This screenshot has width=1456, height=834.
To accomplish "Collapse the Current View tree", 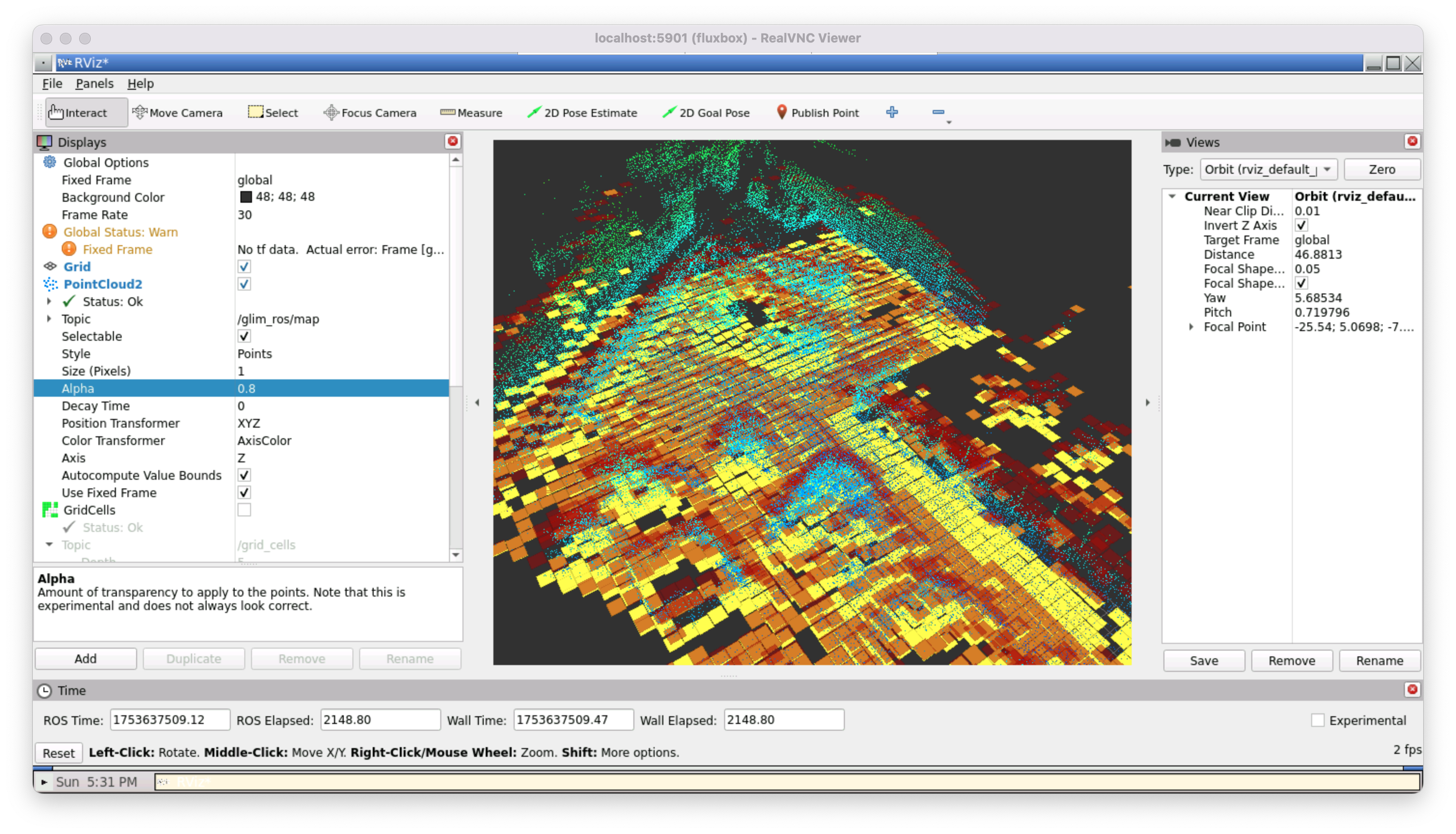I will [1173, 196].
